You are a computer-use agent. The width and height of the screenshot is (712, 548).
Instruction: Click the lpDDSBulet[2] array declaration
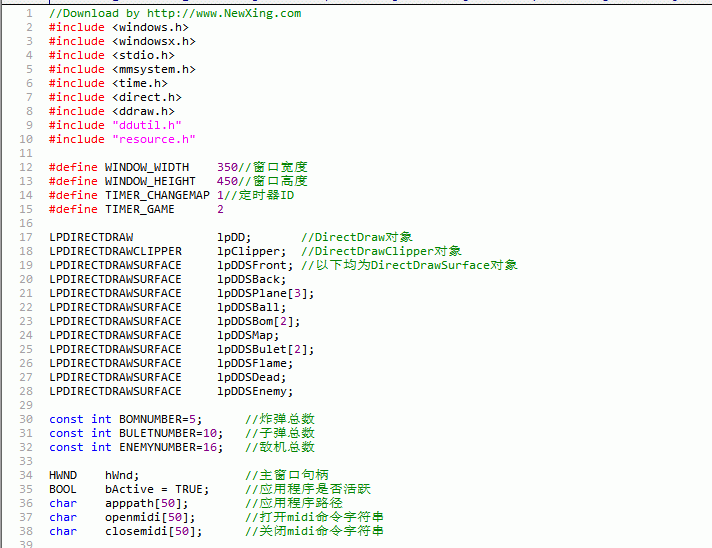point(265,350)
